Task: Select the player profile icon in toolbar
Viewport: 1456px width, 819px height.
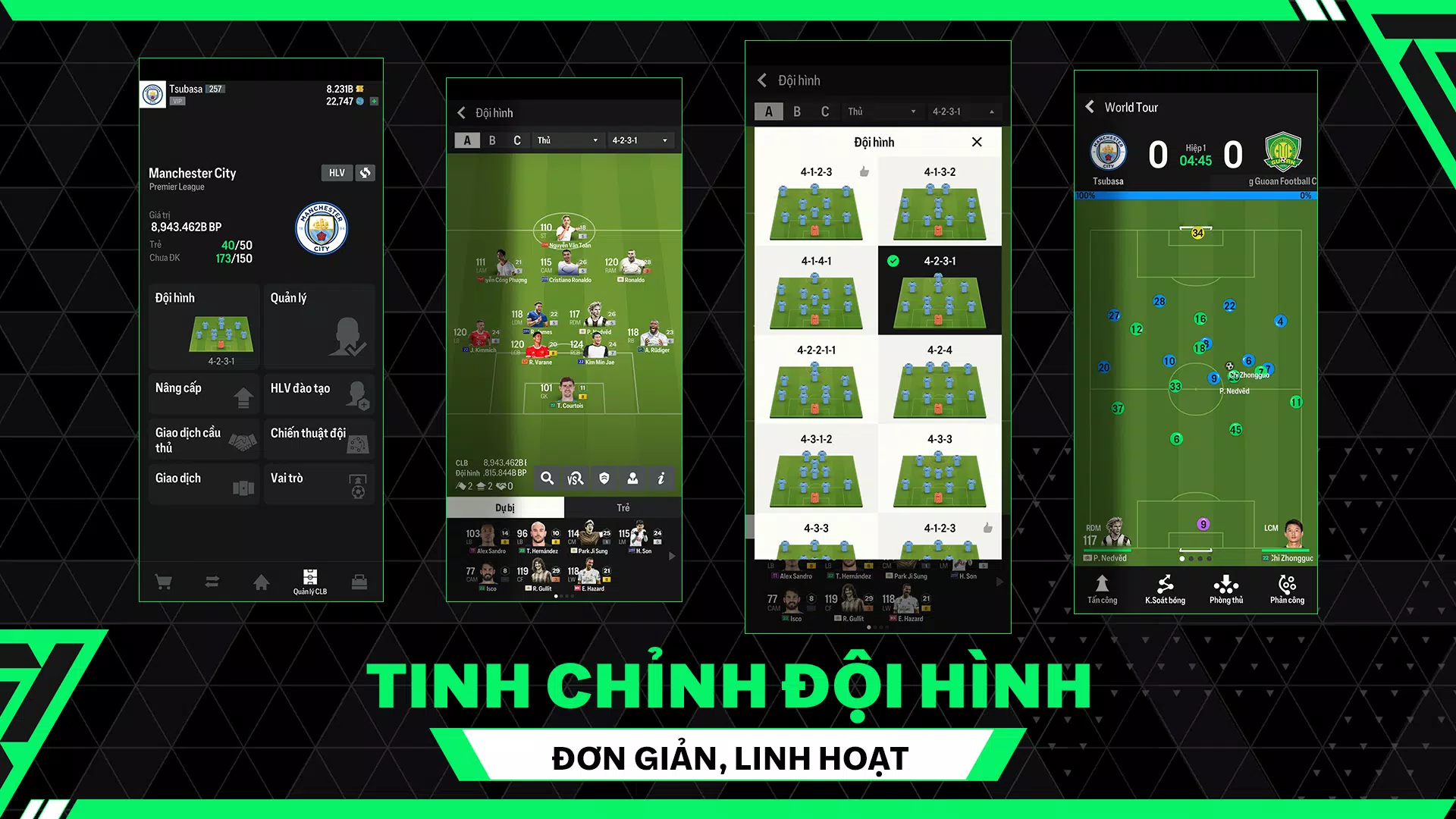Action: (634, 479)
